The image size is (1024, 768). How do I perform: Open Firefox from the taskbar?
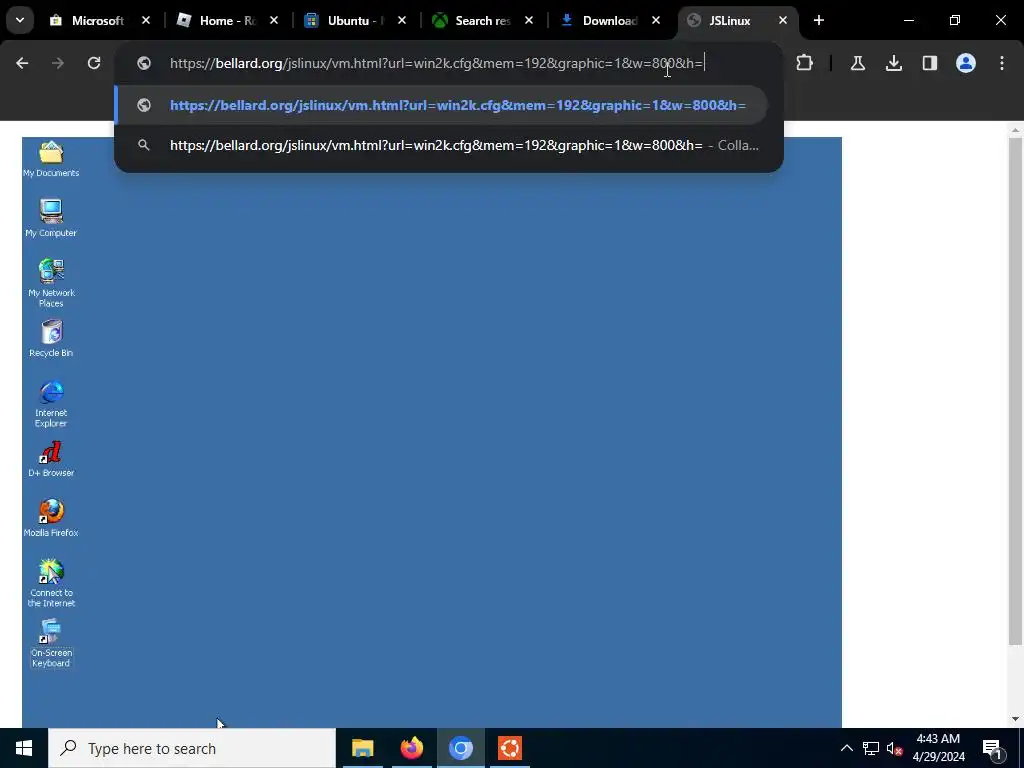point(411,748)
